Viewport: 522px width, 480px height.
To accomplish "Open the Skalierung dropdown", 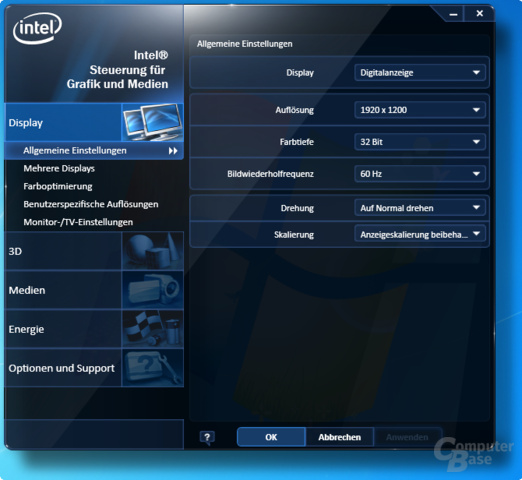I will pos(420,234).
